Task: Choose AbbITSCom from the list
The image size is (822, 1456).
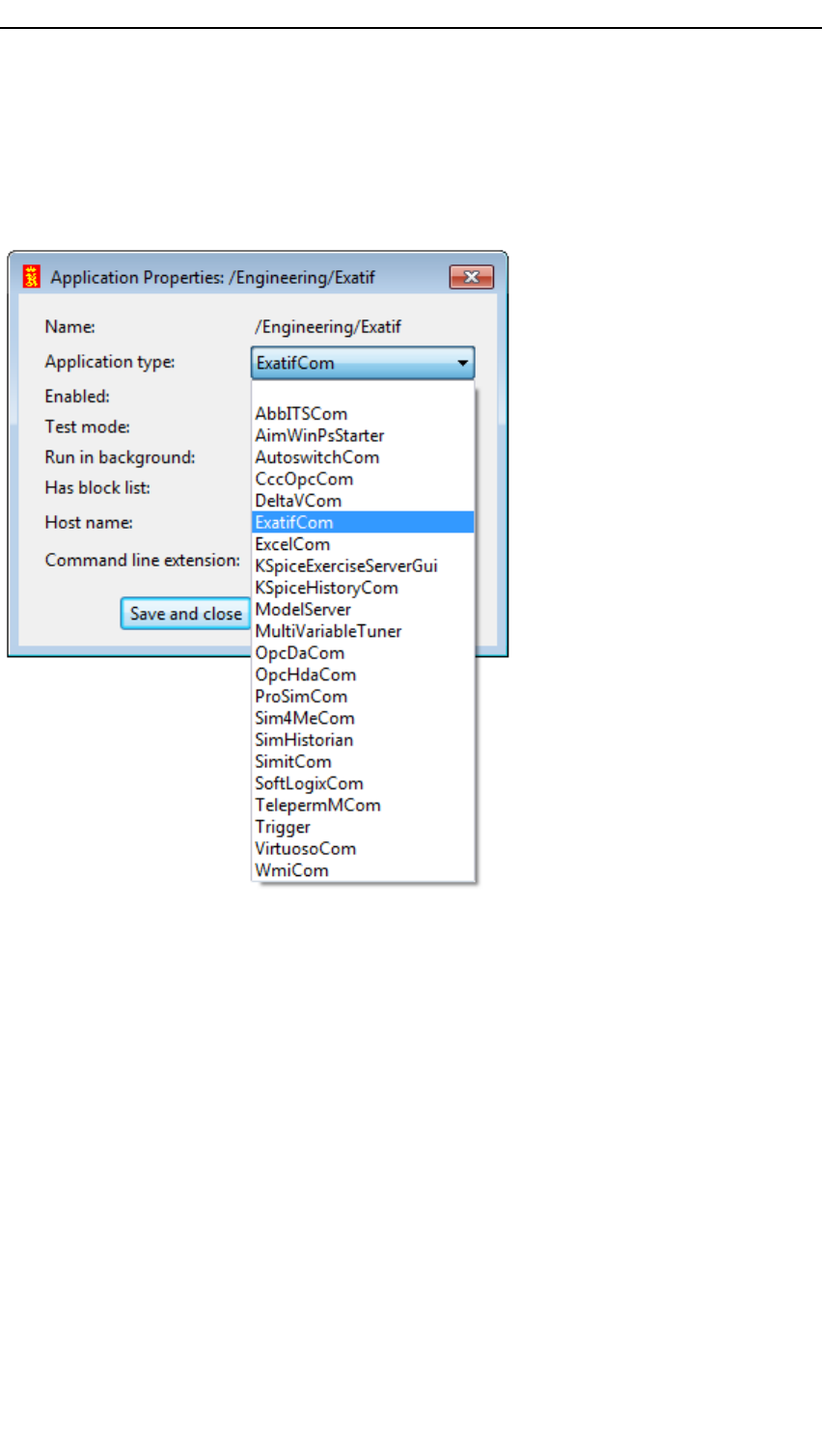Action: [363, 414]
